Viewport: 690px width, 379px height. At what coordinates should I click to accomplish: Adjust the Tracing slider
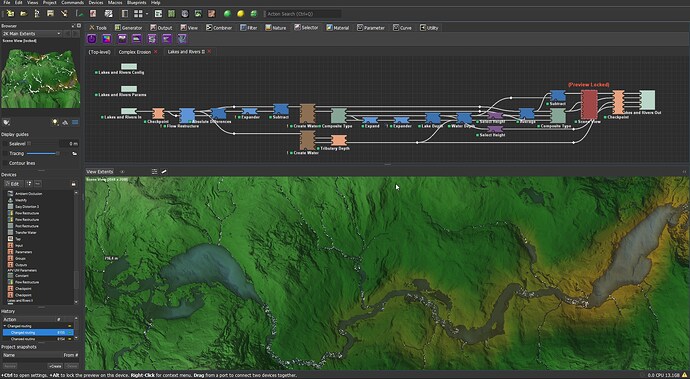pyautogui.click(x=43, y=153)
